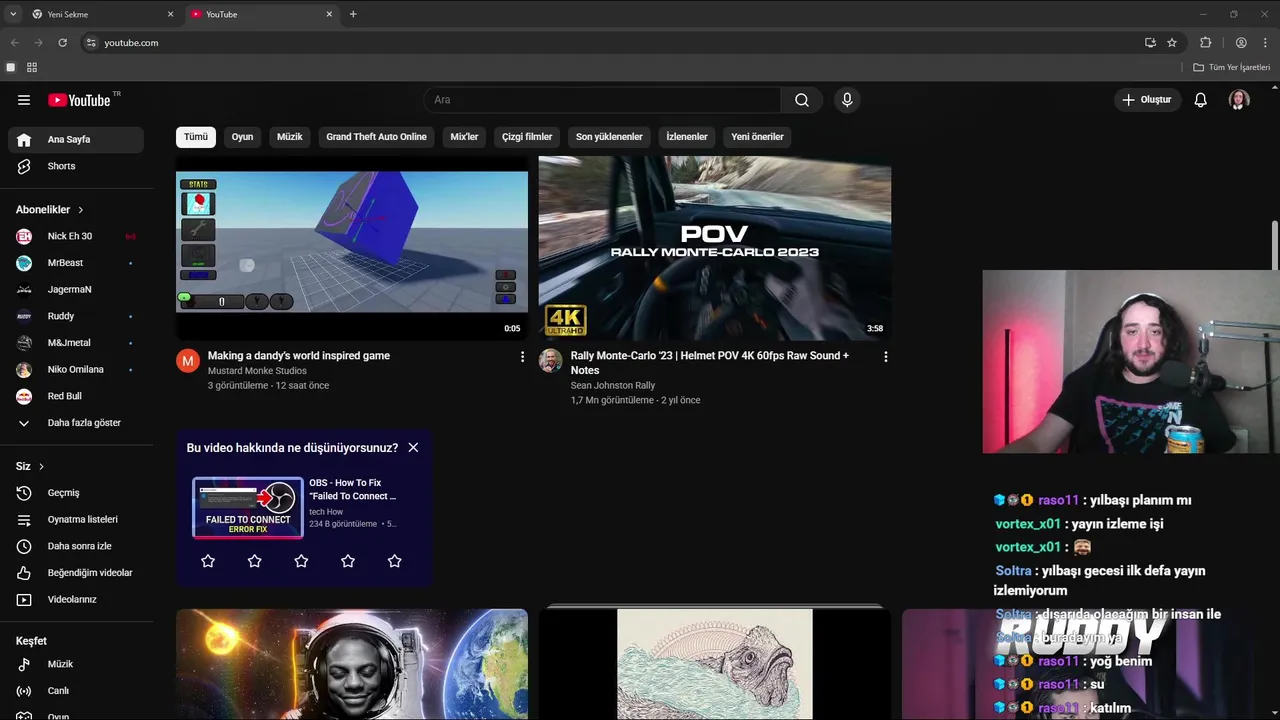Viewport: 1280px width, 720px height.
Task: Open Geçmiş history
Action: [76, 493]
